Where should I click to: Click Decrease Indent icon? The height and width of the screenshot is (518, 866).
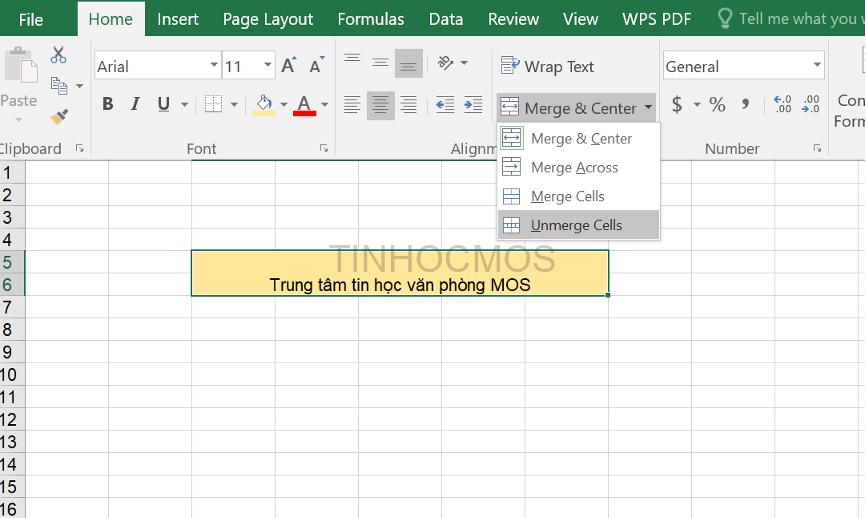click(x=445, y=104)
